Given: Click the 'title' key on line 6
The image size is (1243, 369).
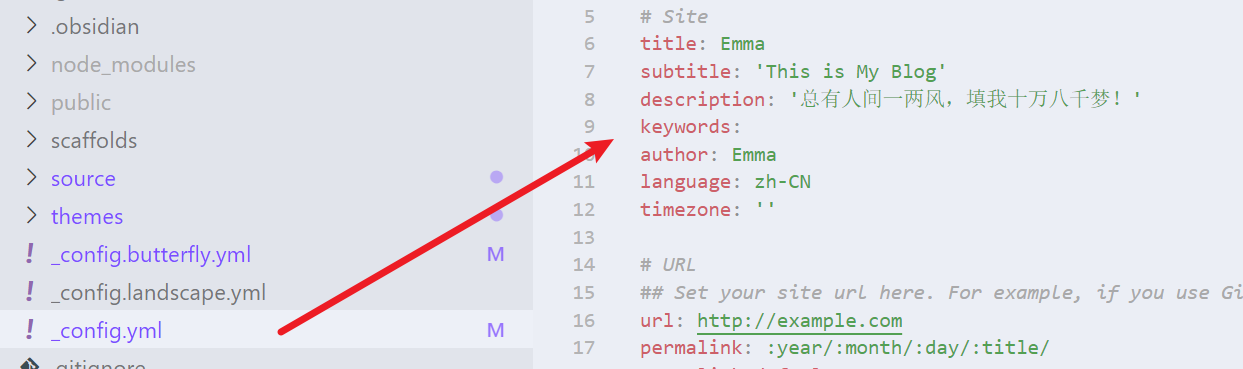Looking at the screenshot, I should [x=668, y=44].
